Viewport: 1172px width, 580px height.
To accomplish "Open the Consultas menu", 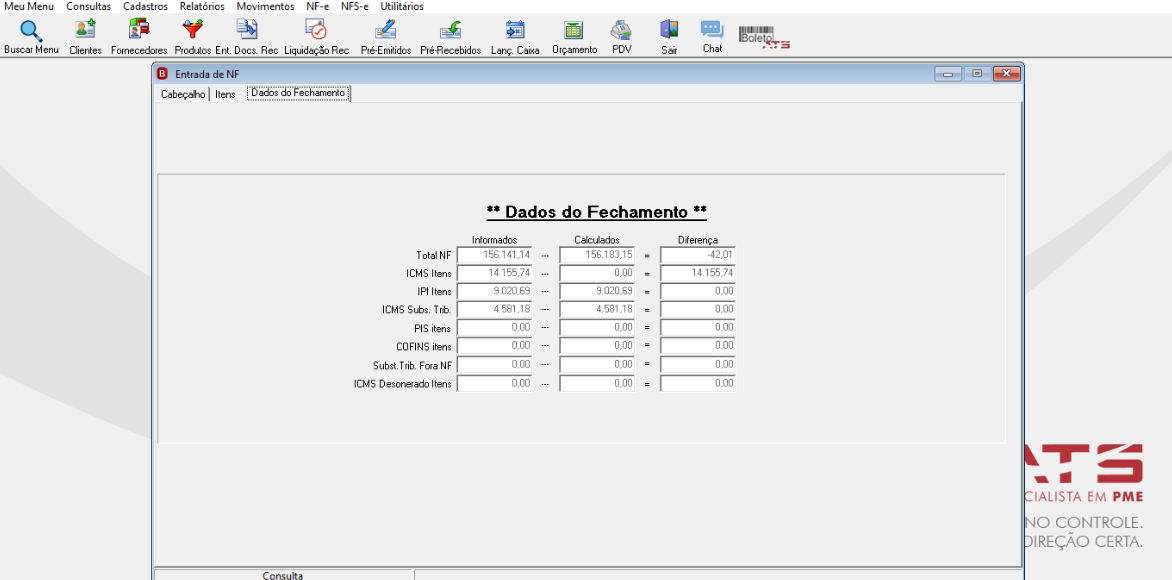I will 88,6.
